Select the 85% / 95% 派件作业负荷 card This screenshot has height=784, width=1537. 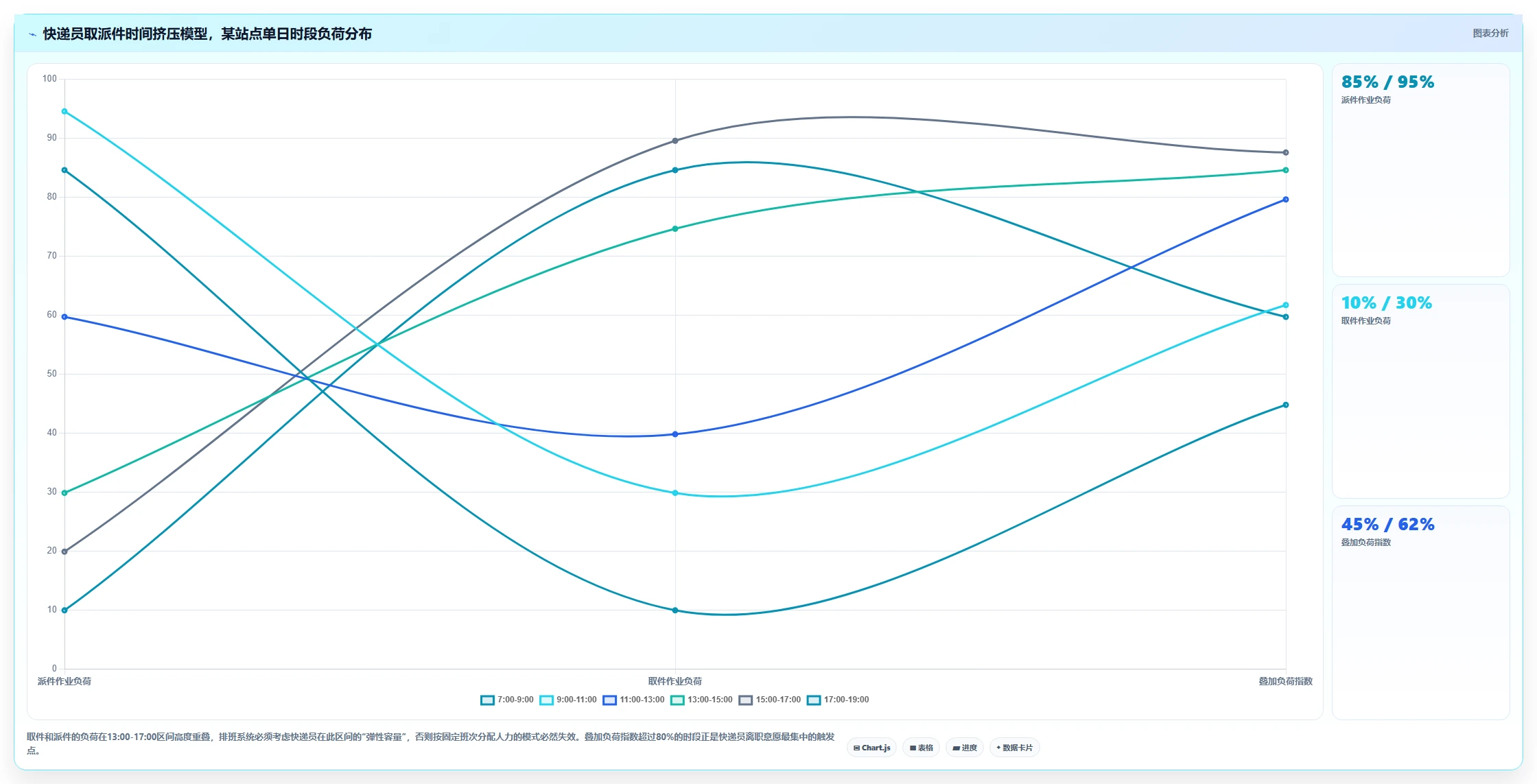pyautogui.click(x=1420, y=170)
